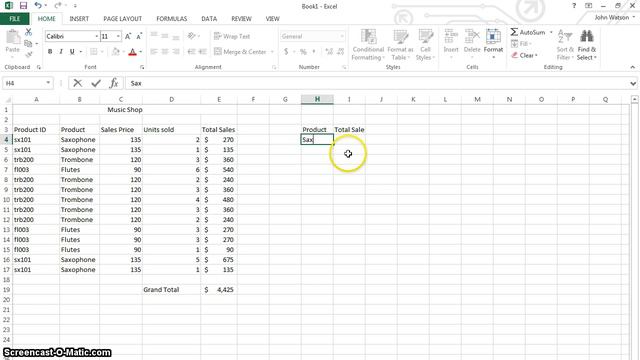Select the Units sold header cell
Viewport: 640px width, 360px height.
coord(171,129)
